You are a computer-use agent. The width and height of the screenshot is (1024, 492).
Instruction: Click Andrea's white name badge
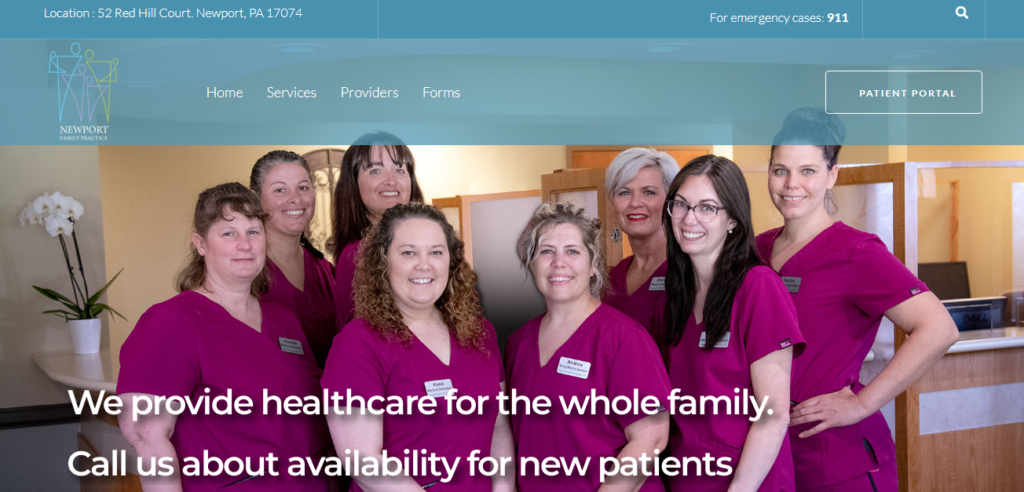pos(573,368)
